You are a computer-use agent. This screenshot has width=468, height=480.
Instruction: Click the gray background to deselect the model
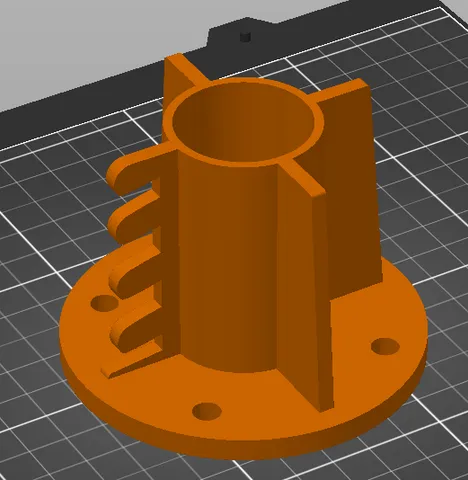[83, 43]
